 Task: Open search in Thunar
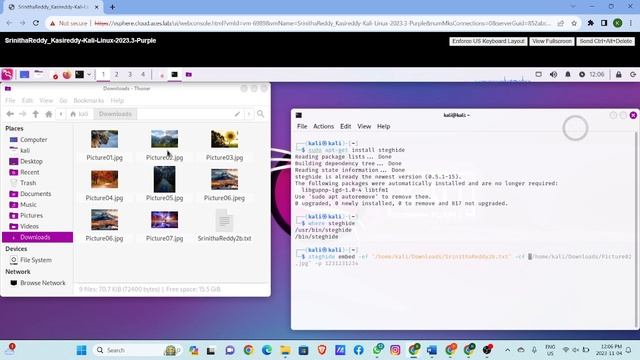pos(260,114)
